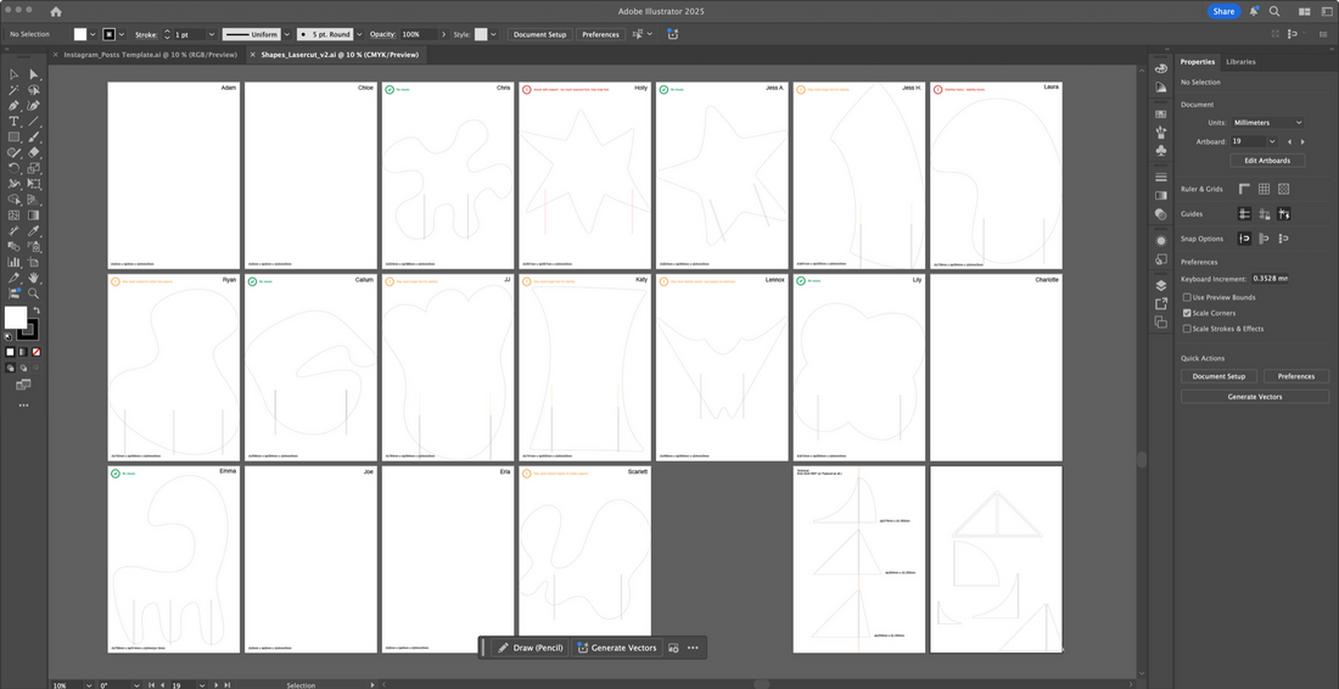Image resolution: width=1339 pixels, height=689 pixels.
Task: Enable Use Preview Bounds checkbox
Action: click(x=1187, y=297)
